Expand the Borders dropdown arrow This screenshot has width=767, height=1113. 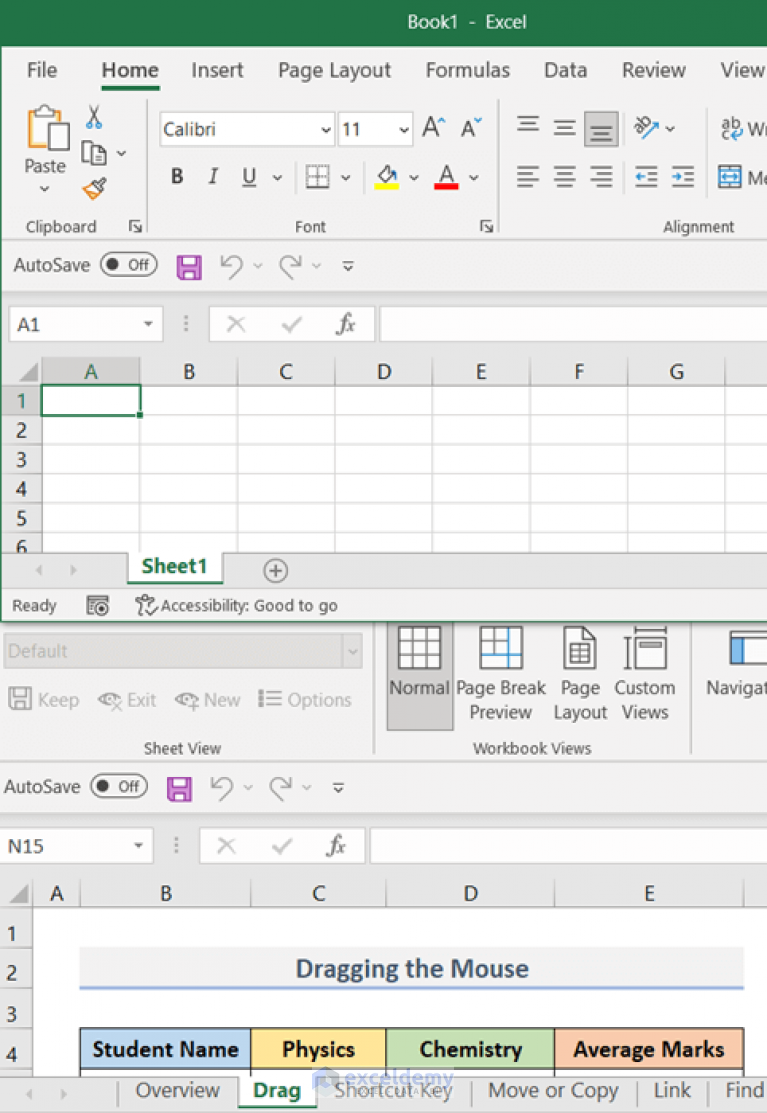(x=346, y=177)
